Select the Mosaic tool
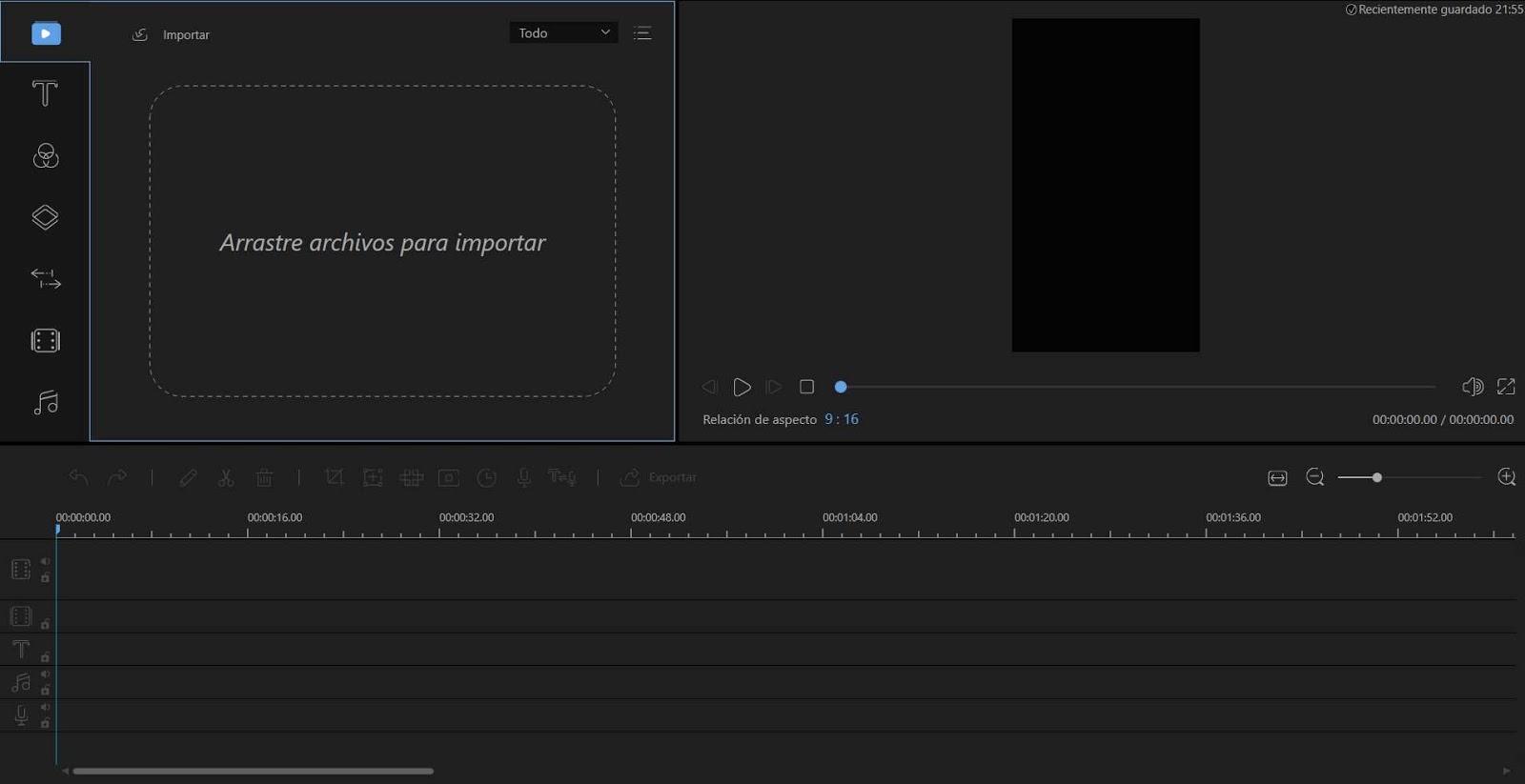 click(x=412, y=477)
